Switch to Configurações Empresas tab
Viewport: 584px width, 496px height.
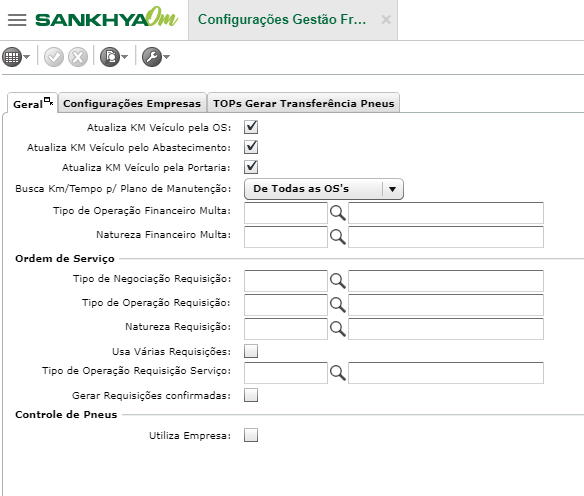pyautogui.click(x=132, y=103)
